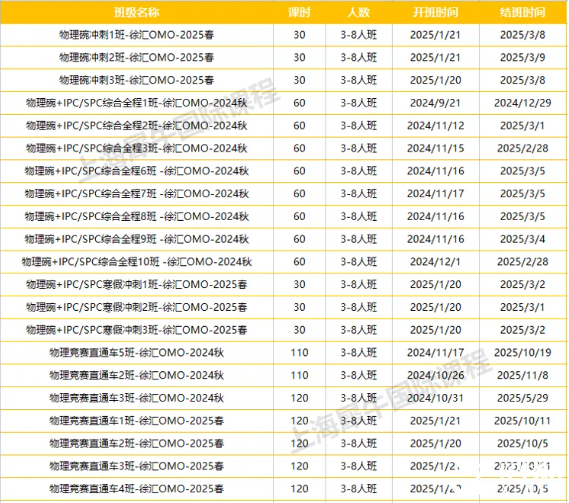Click start date 2024/12/1 cell
Screen dimensions: 569x503
click(x=435, y=262)
